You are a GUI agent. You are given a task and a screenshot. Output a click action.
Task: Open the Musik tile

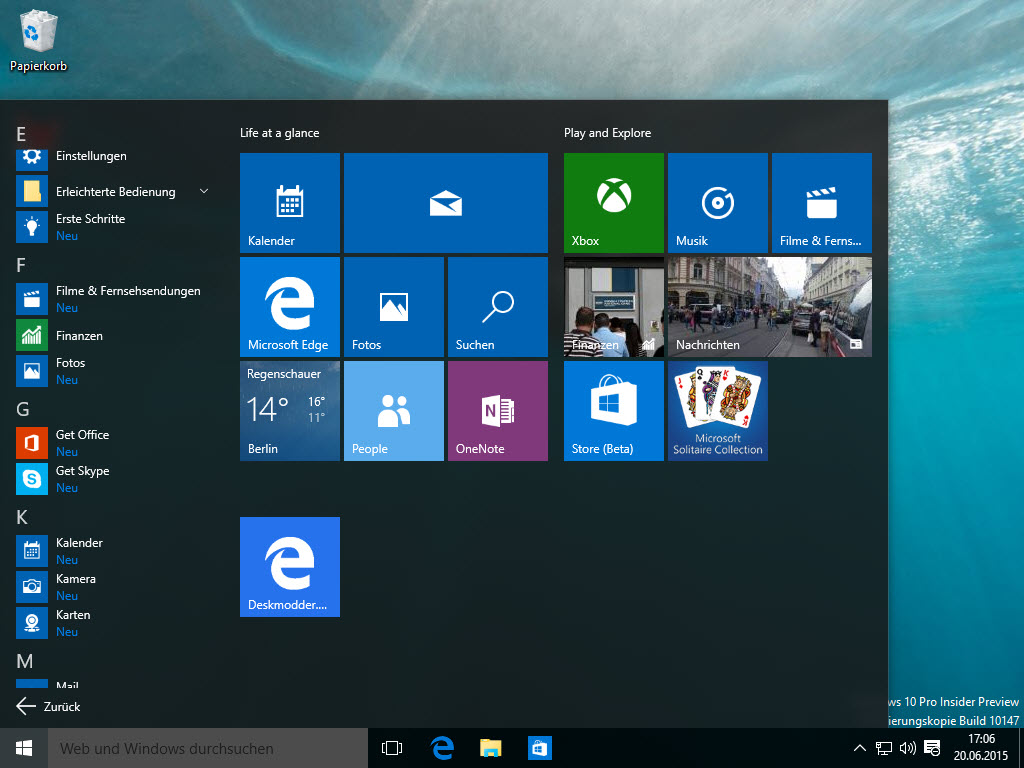718,202
